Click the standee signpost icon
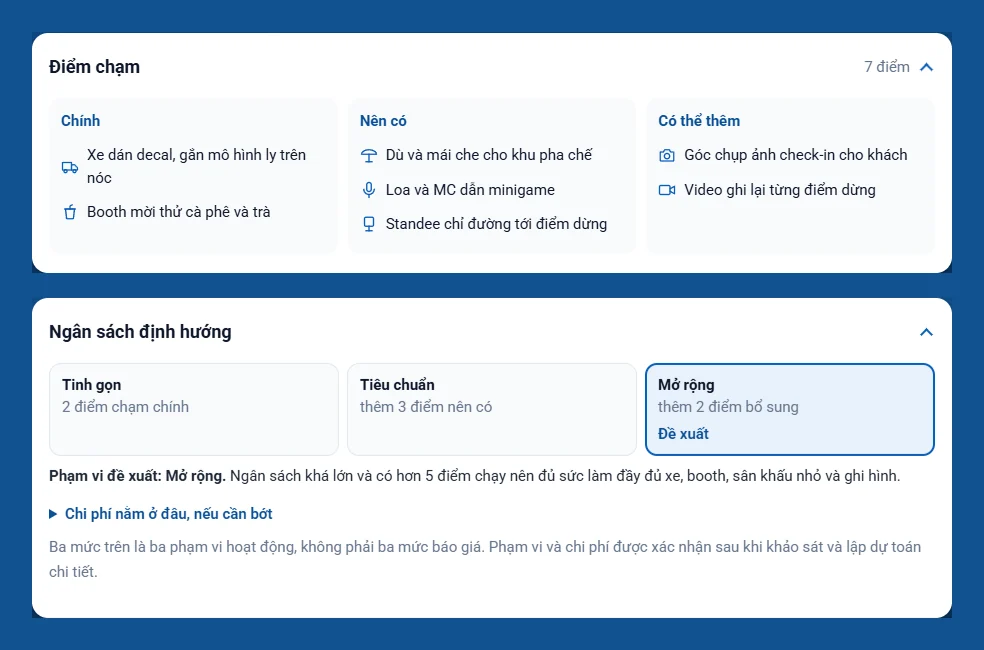 (x=369, y=224)
